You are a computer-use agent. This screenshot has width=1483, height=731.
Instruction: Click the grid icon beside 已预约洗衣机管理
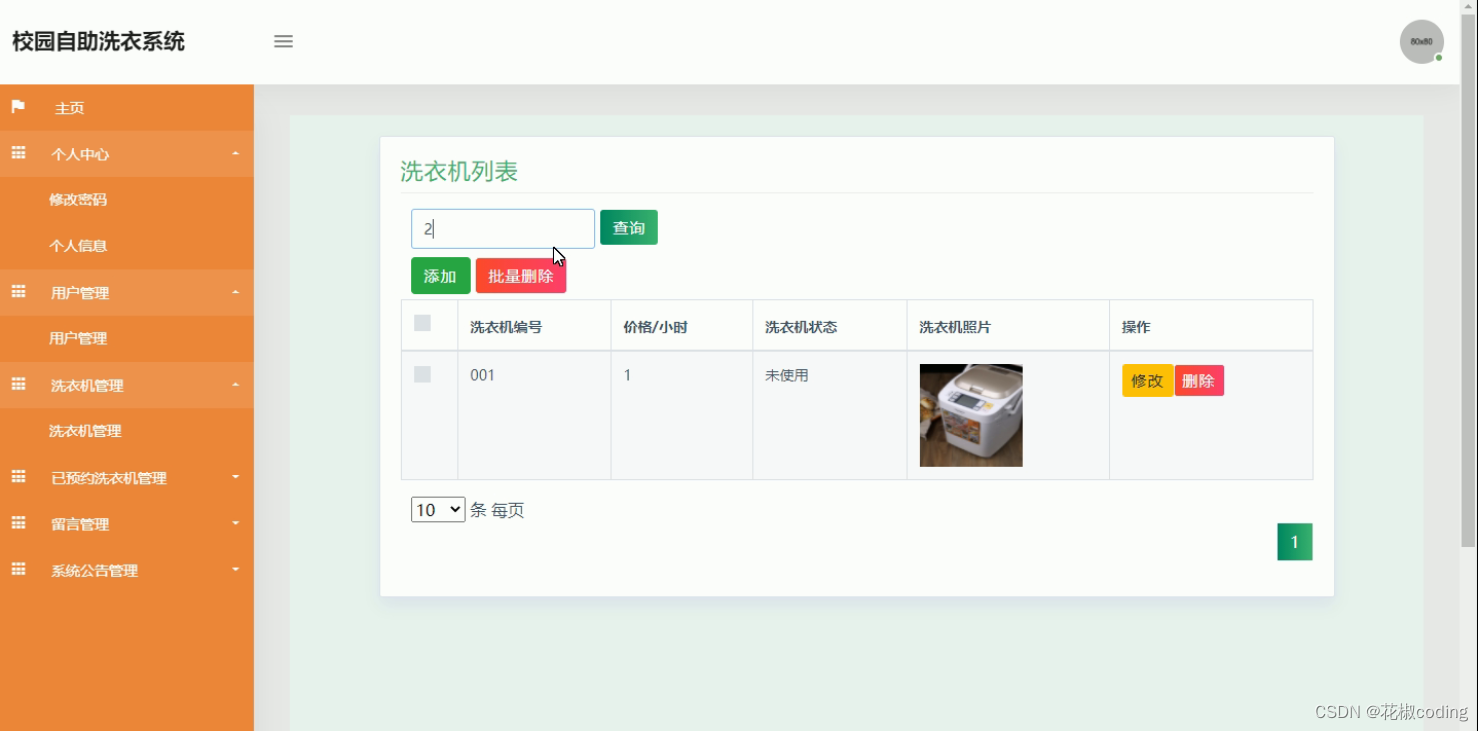(18, 477)
